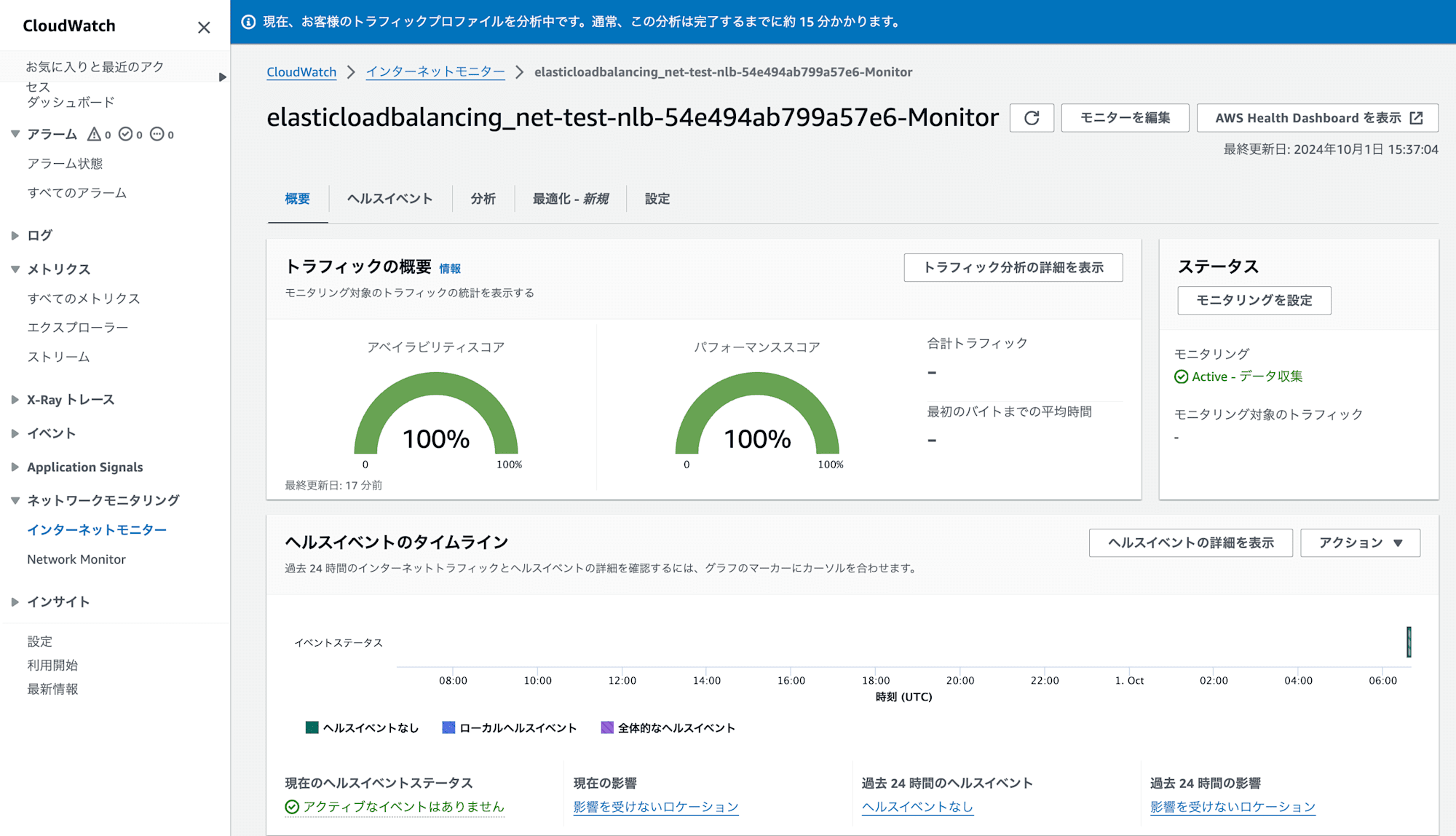Expand the インサイト section in sidebar

coord(15,602)
